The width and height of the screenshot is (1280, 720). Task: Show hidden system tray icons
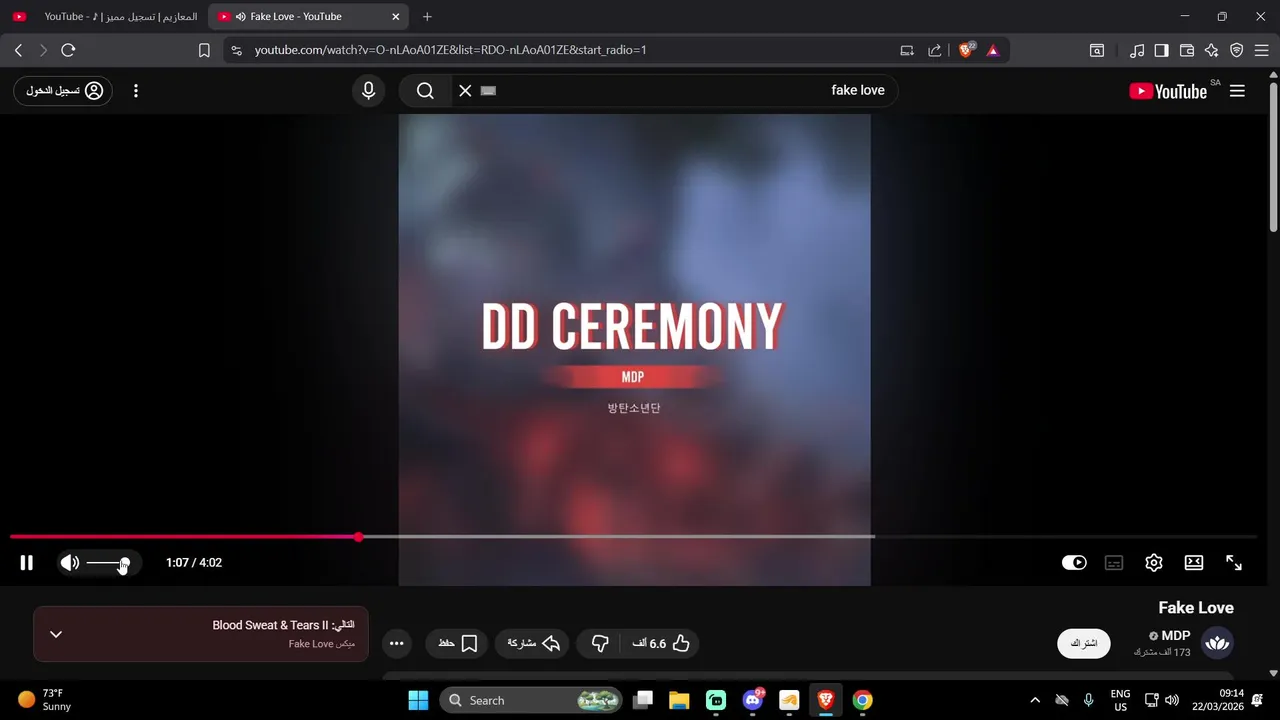coord(1035,700)
